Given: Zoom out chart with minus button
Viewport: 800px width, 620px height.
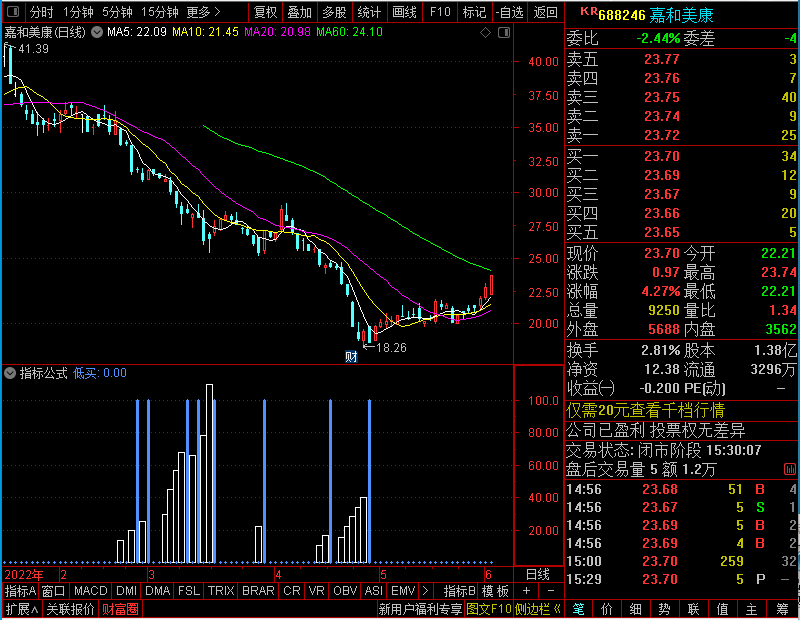Looking at the screenshot, I should (551, 591).
